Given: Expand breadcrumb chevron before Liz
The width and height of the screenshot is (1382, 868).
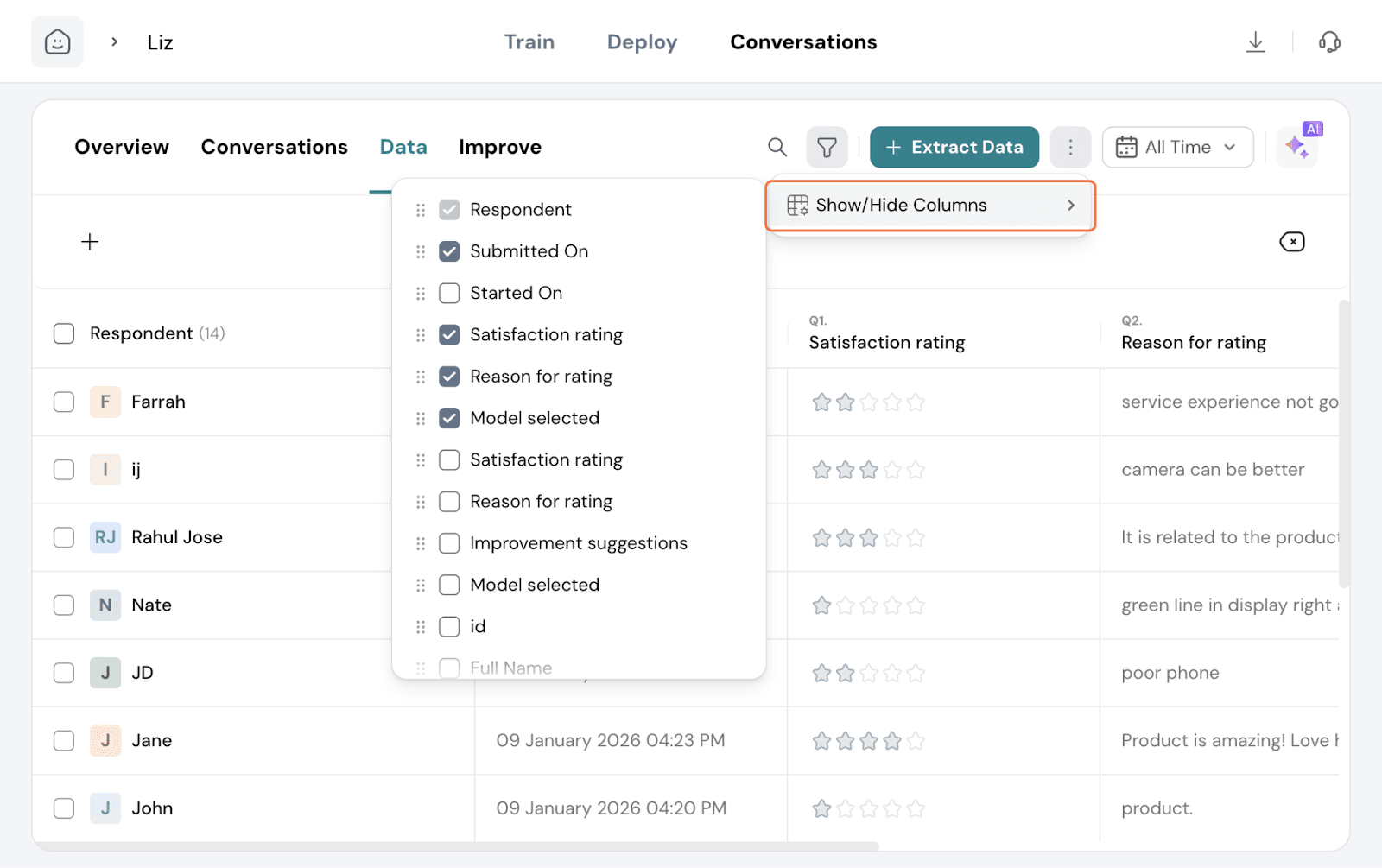Looking at the screenshot, I should pos(114,41).
